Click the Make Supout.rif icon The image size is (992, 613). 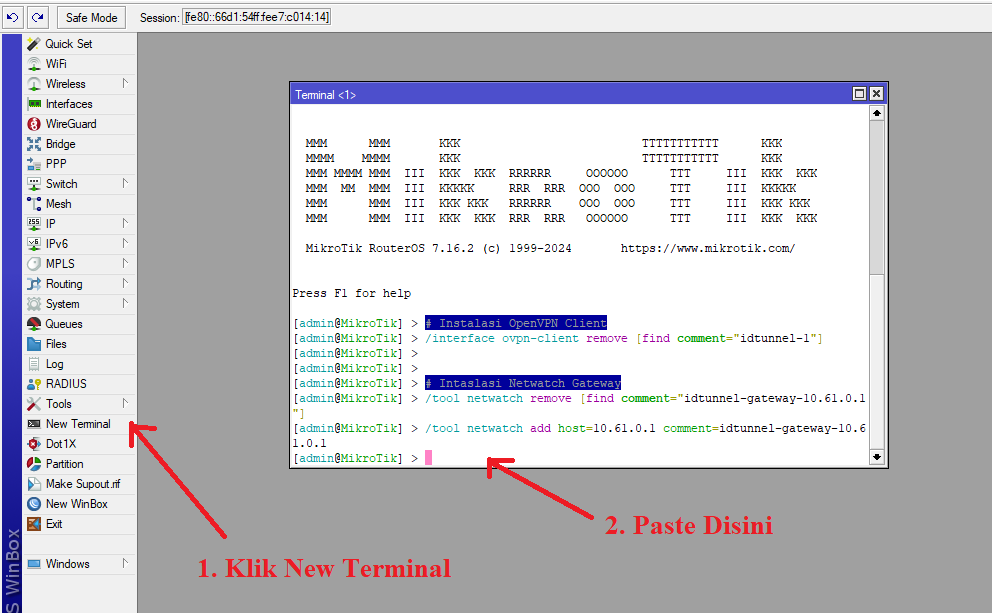[34, 484]
